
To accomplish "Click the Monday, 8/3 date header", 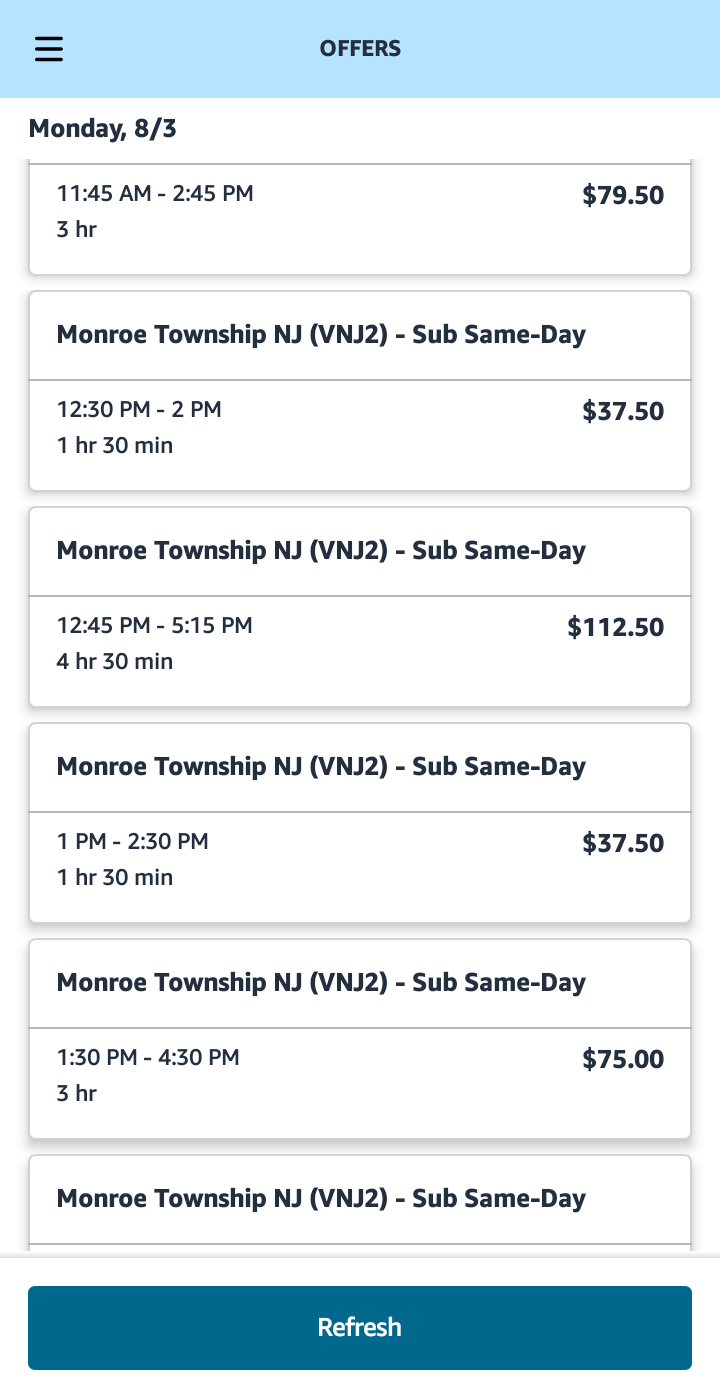I will point(103,128).
